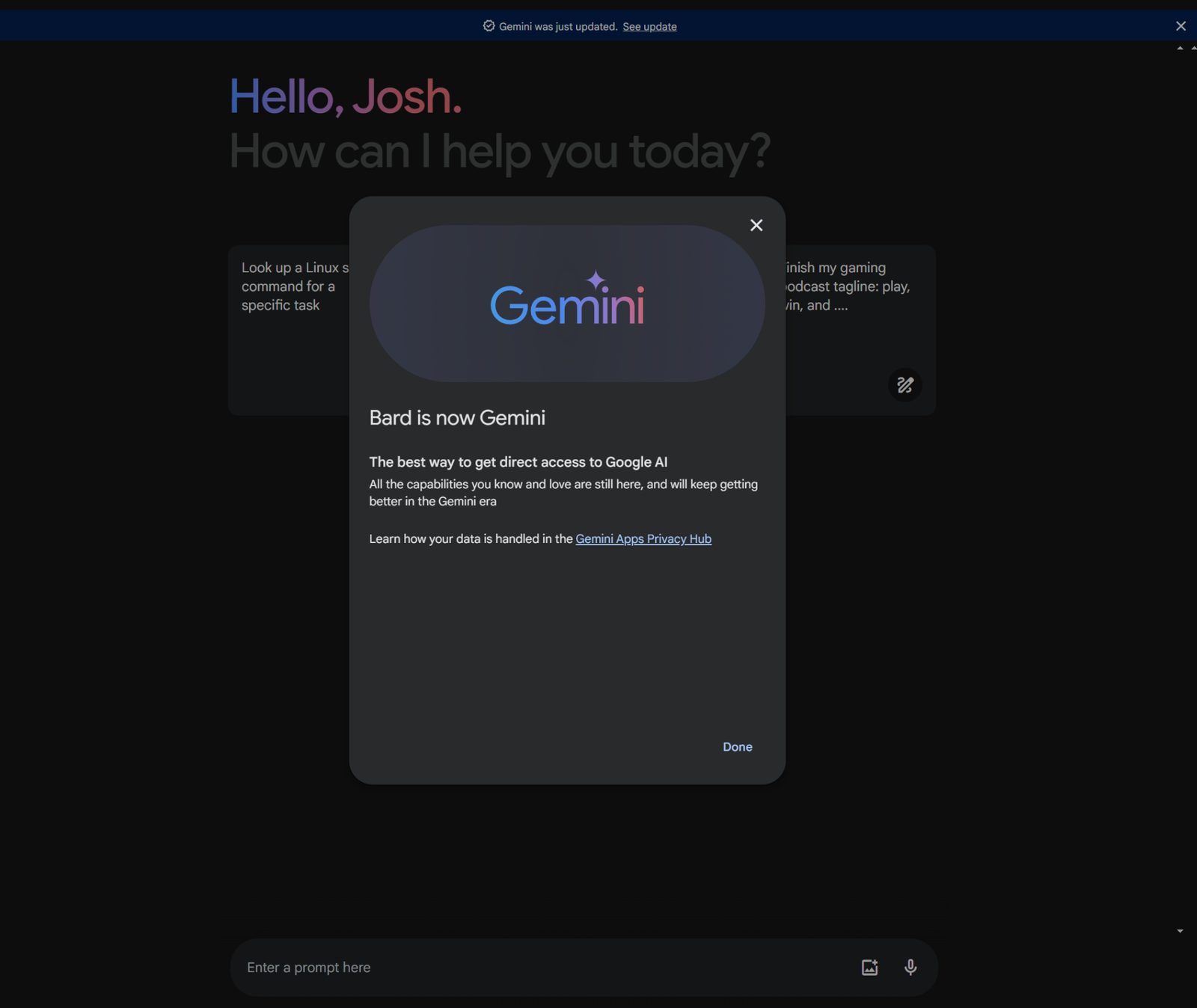Image resolution: width=1197 pixels, height=1008 pixels.
Task: Close the Bard is now Gemini dialog
Action: click(756, 225)
